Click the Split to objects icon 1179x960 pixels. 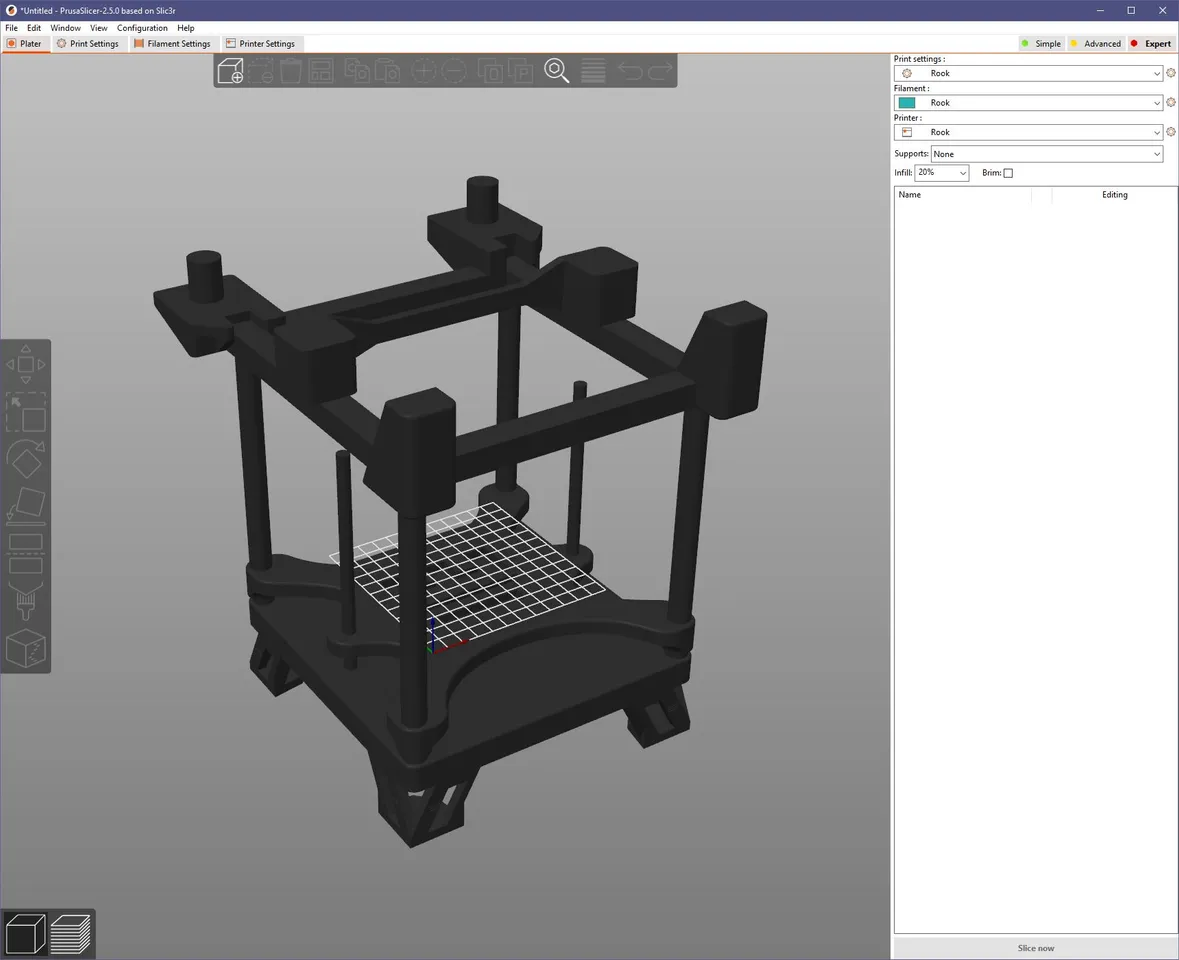tap(490, 71)
